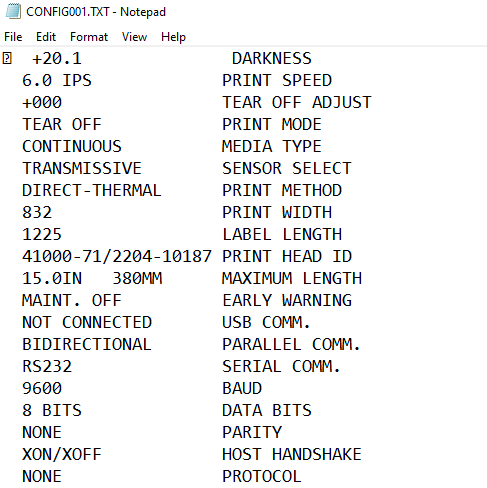The image size is (487, 488).
Task: Click the XON/XOFF value
Action: point(62,455)
